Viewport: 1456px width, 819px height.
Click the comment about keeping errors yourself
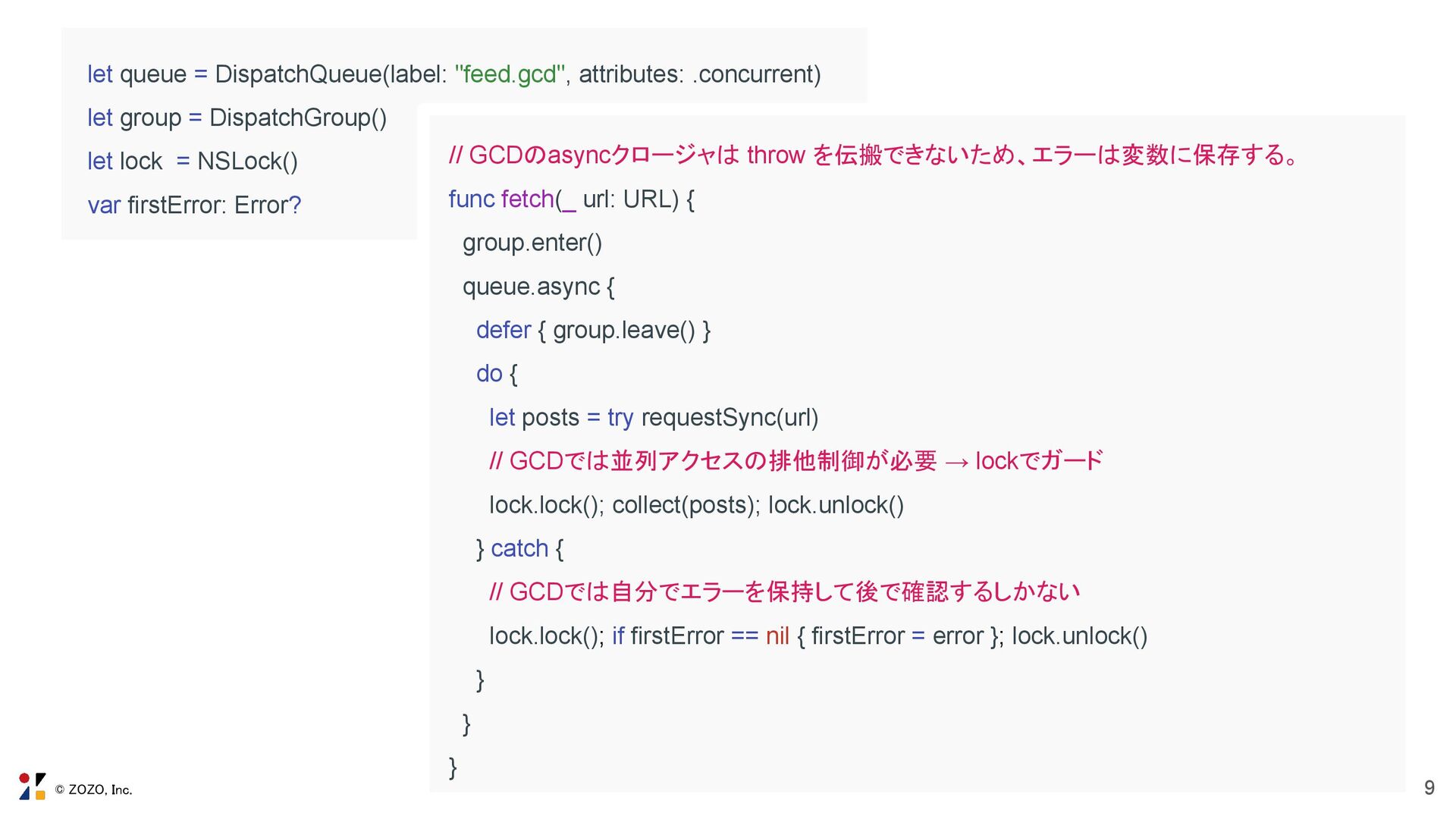784,592
